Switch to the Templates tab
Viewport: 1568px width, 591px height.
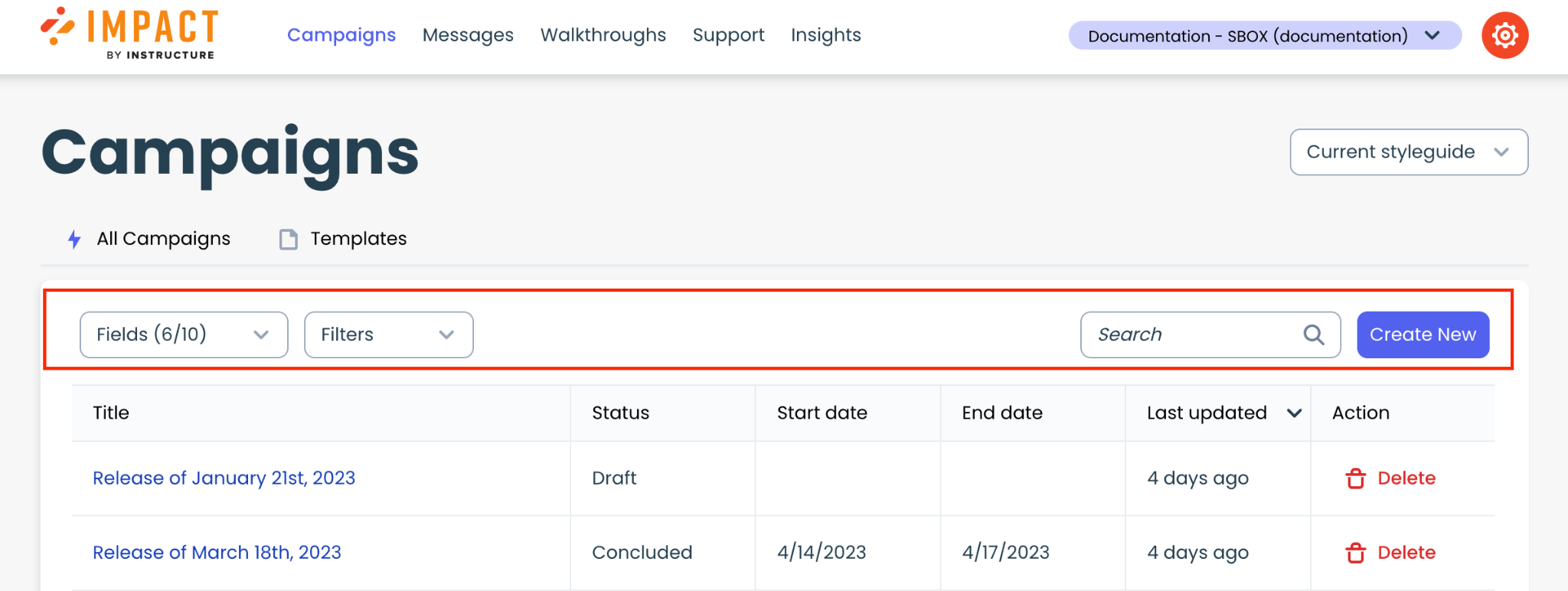click(358, 239)
